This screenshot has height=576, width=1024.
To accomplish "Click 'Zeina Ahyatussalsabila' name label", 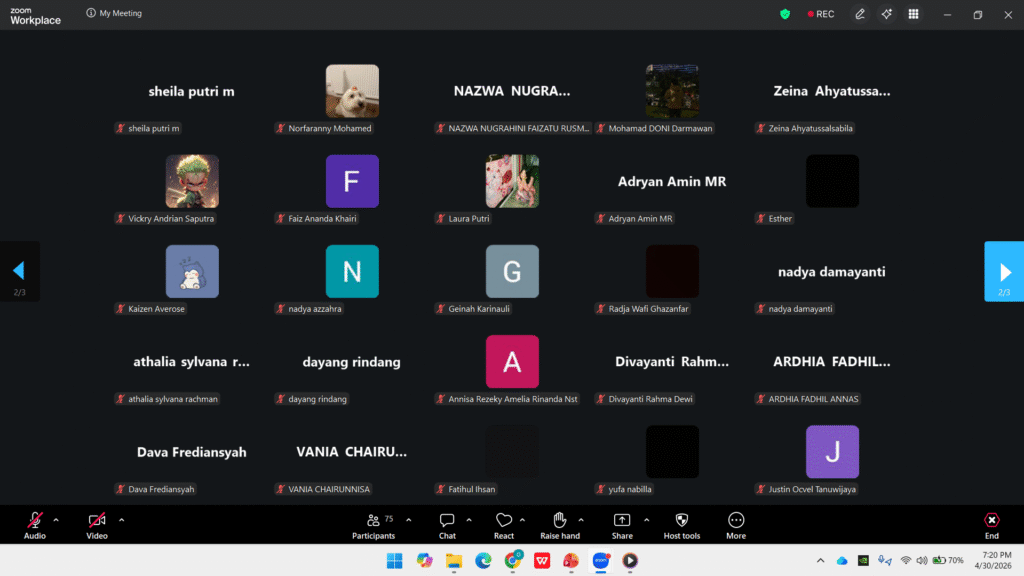I will pos(810,128).
